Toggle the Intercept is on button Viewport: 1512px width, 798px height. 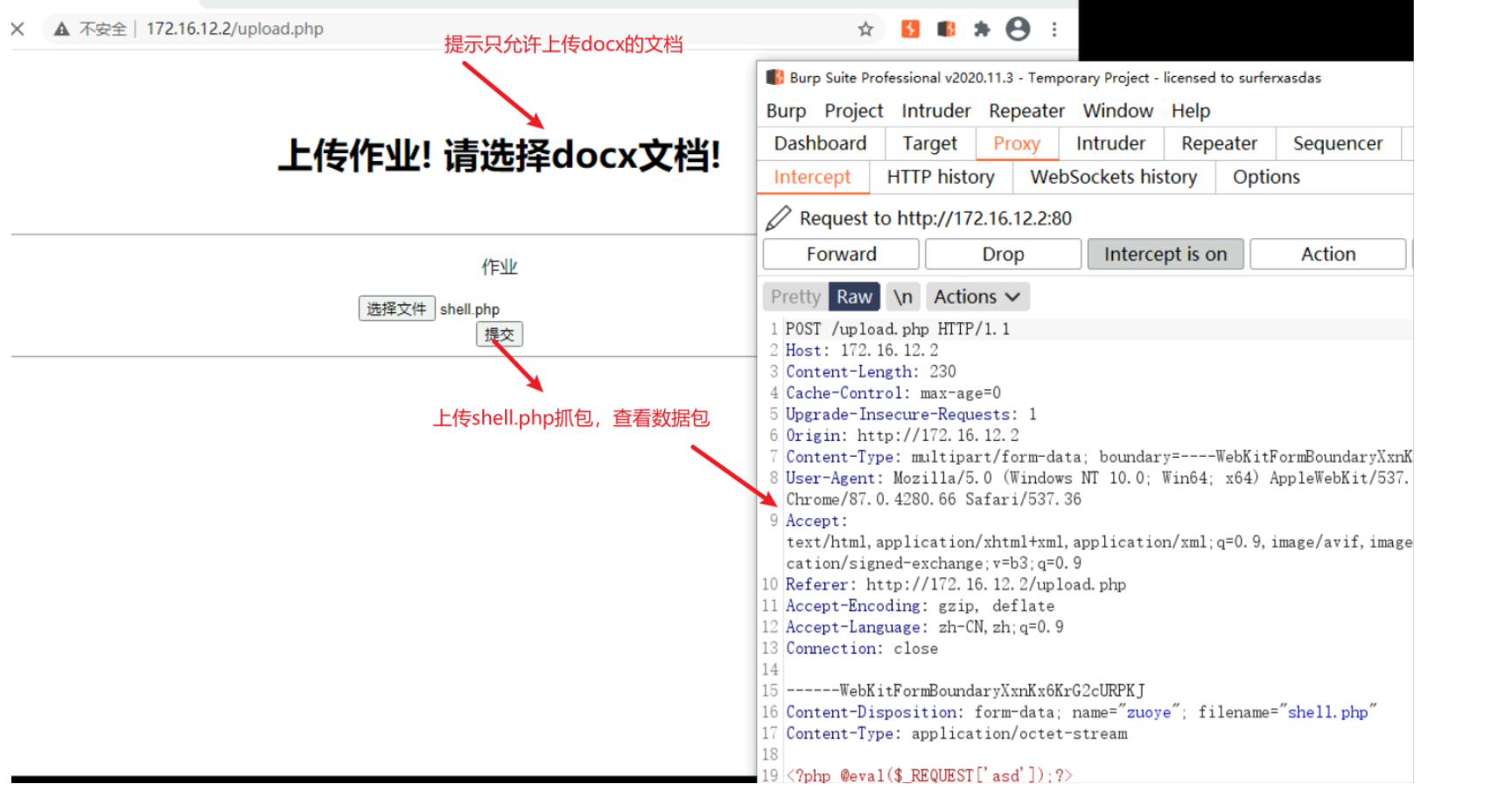(x=1165, y=254)
